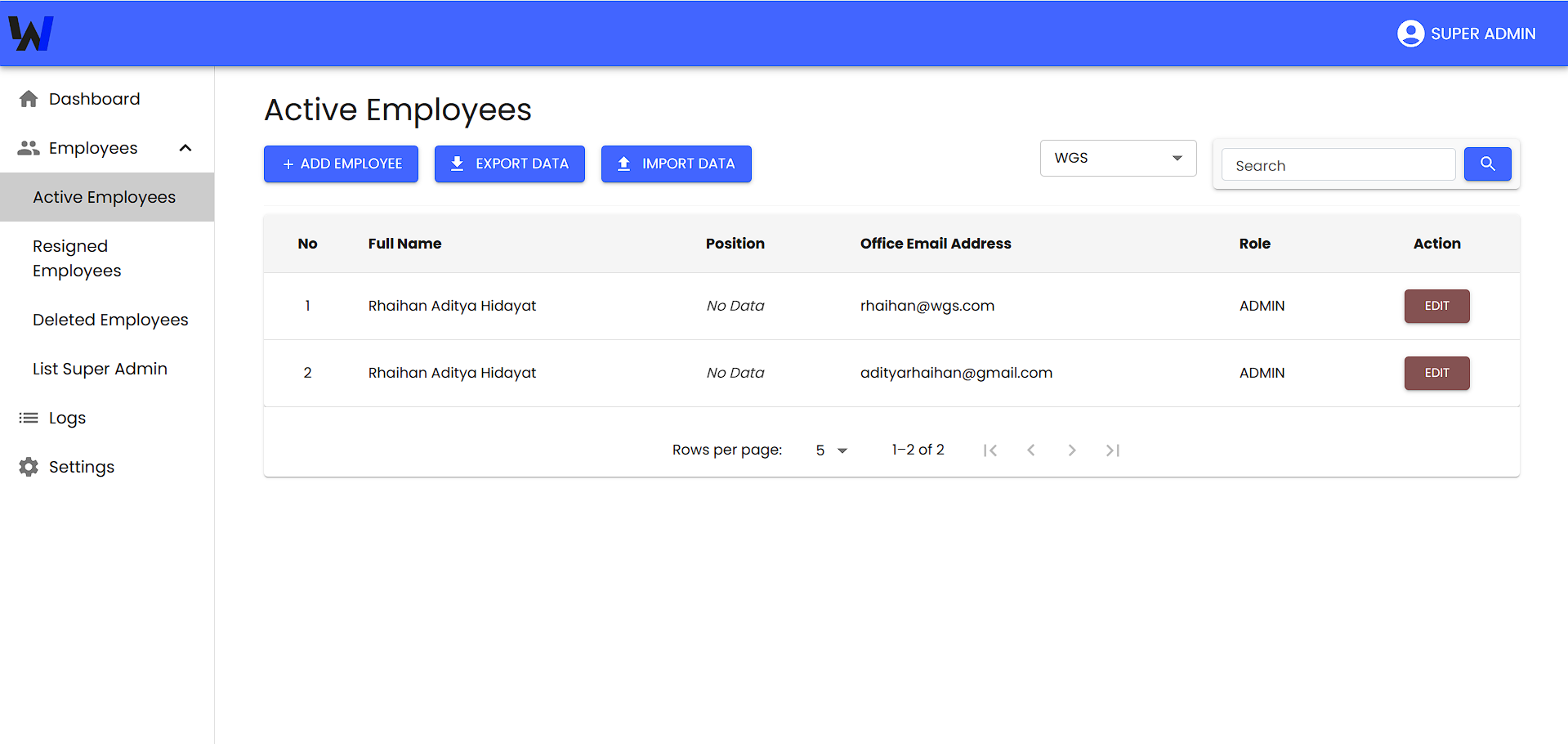Edit the rhaihan@wgs.com employee row

[1436, 306]
